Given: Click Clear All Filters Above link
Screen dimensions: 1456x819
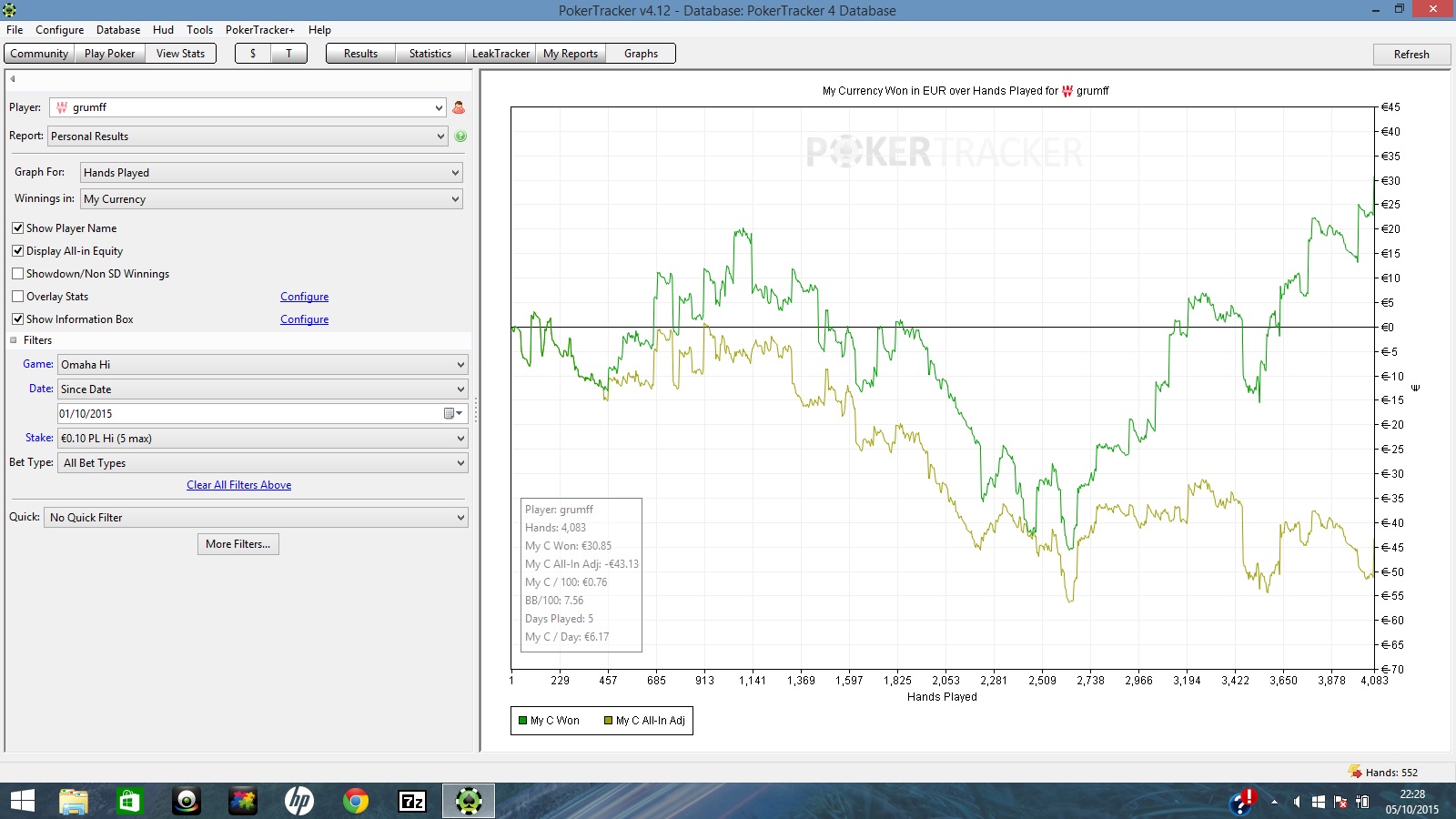Looking at the screenshot, I should 239,485.
